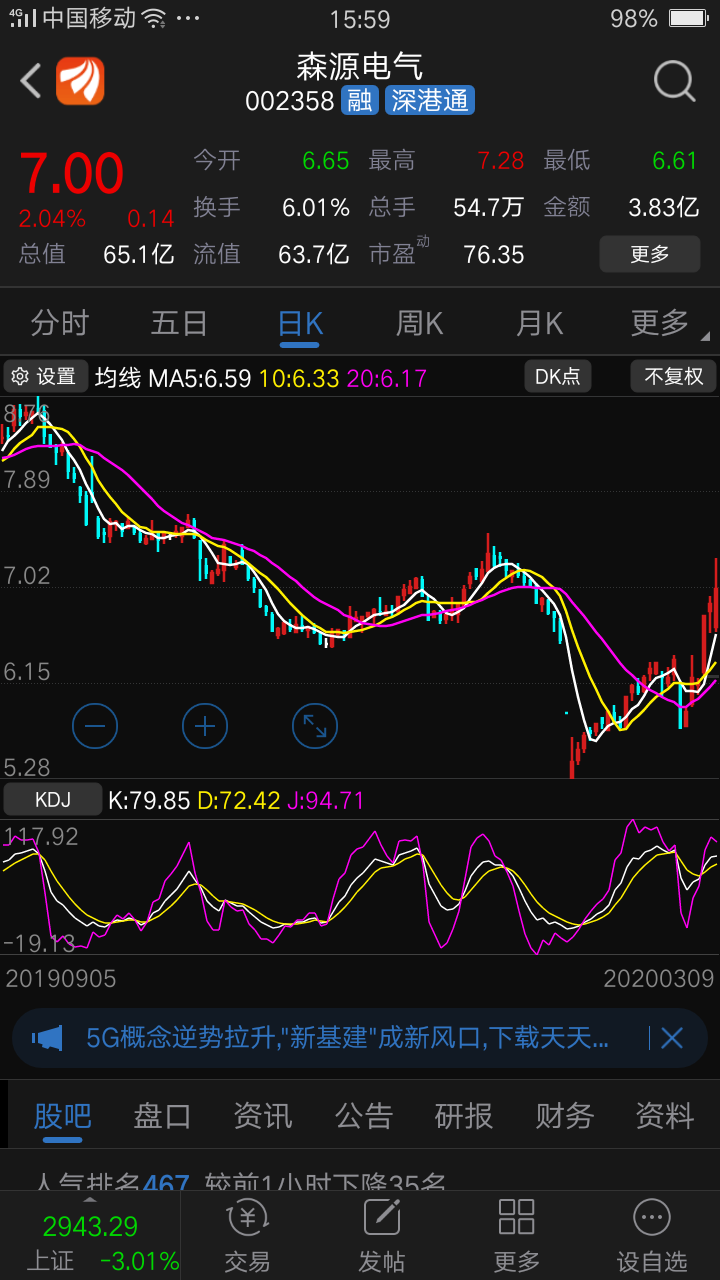This screenshot has height=1280, width=720.
Task: Tap the 深港通 badge
Action: 430,100
